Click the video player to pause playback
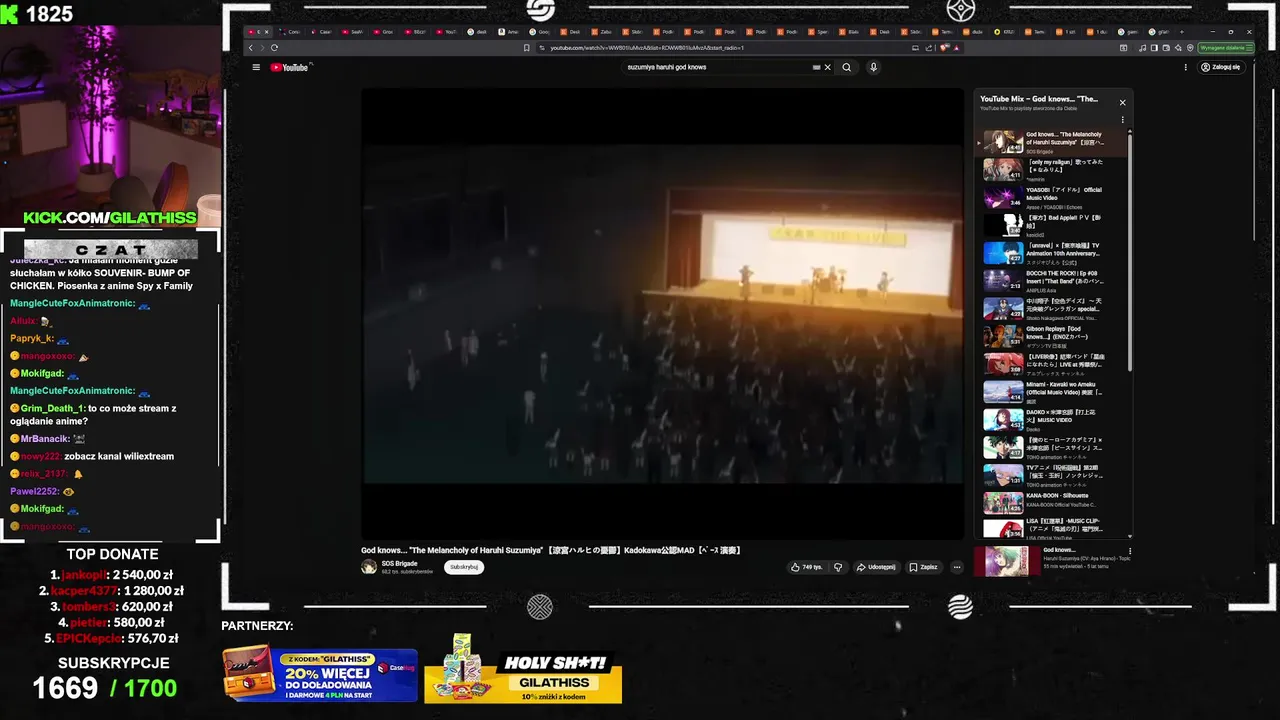Screen dimensions: 1280x720 (663, 314)
